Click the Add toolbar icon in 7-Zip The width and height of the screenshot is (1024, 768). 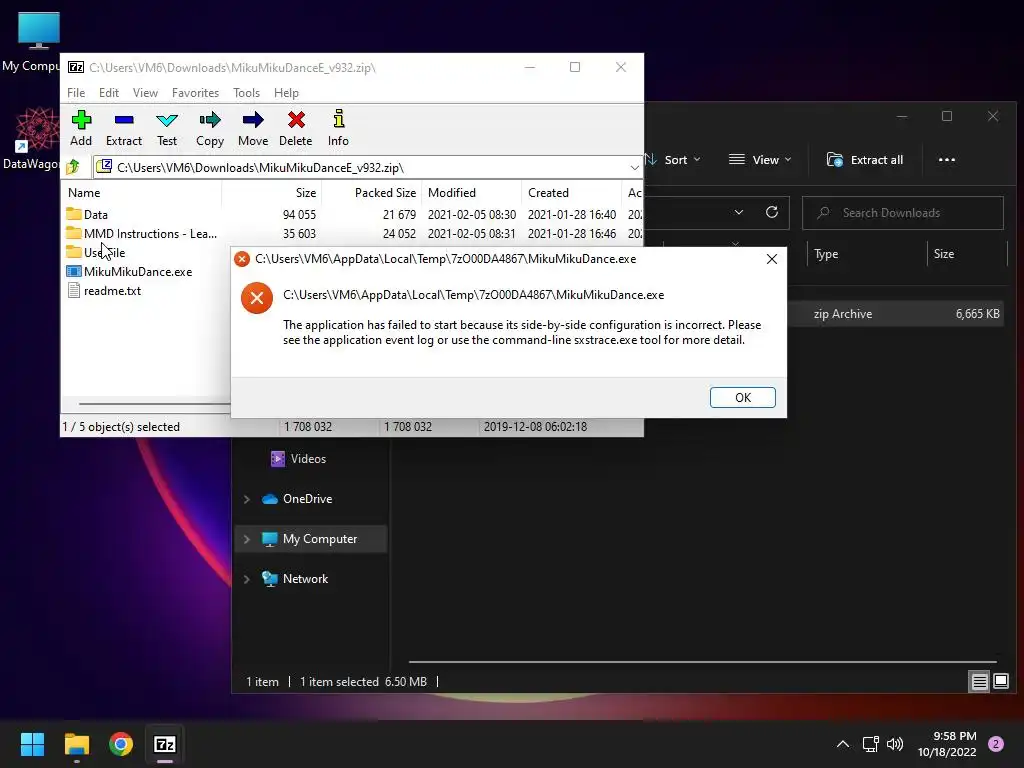click(81, 128)
